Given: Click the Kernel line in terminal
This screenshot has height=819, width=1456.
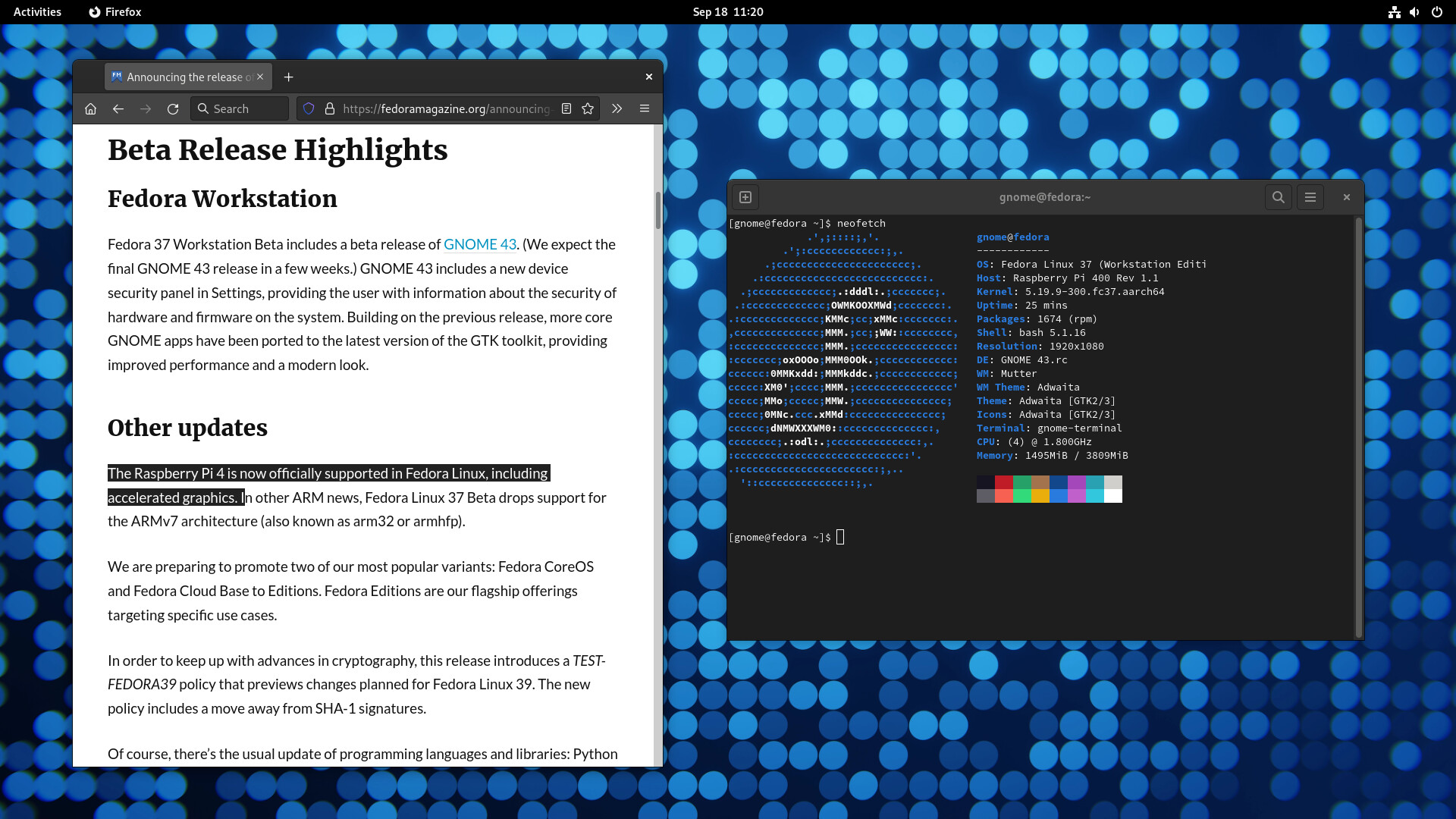Looking at the screenshot, I should pos(1070,291).
